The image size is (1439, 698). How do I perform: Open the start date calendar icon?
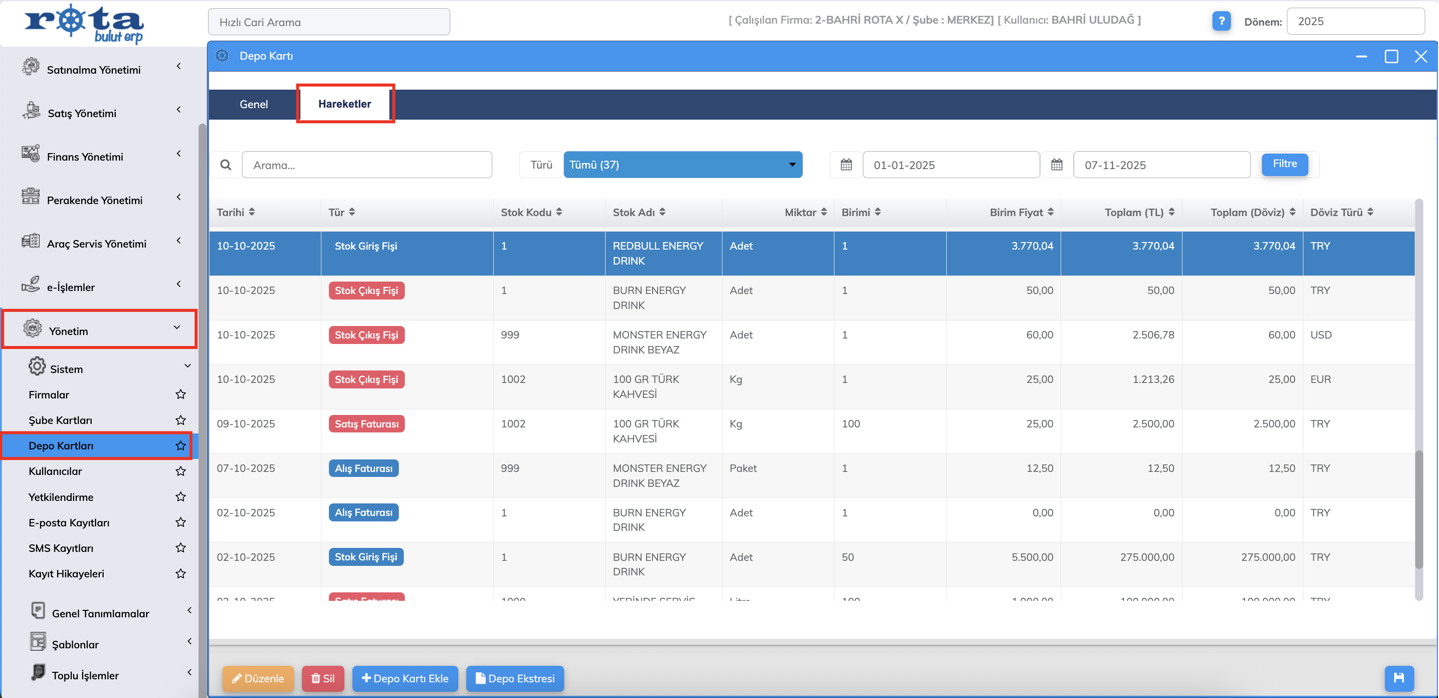pos(846,165)
